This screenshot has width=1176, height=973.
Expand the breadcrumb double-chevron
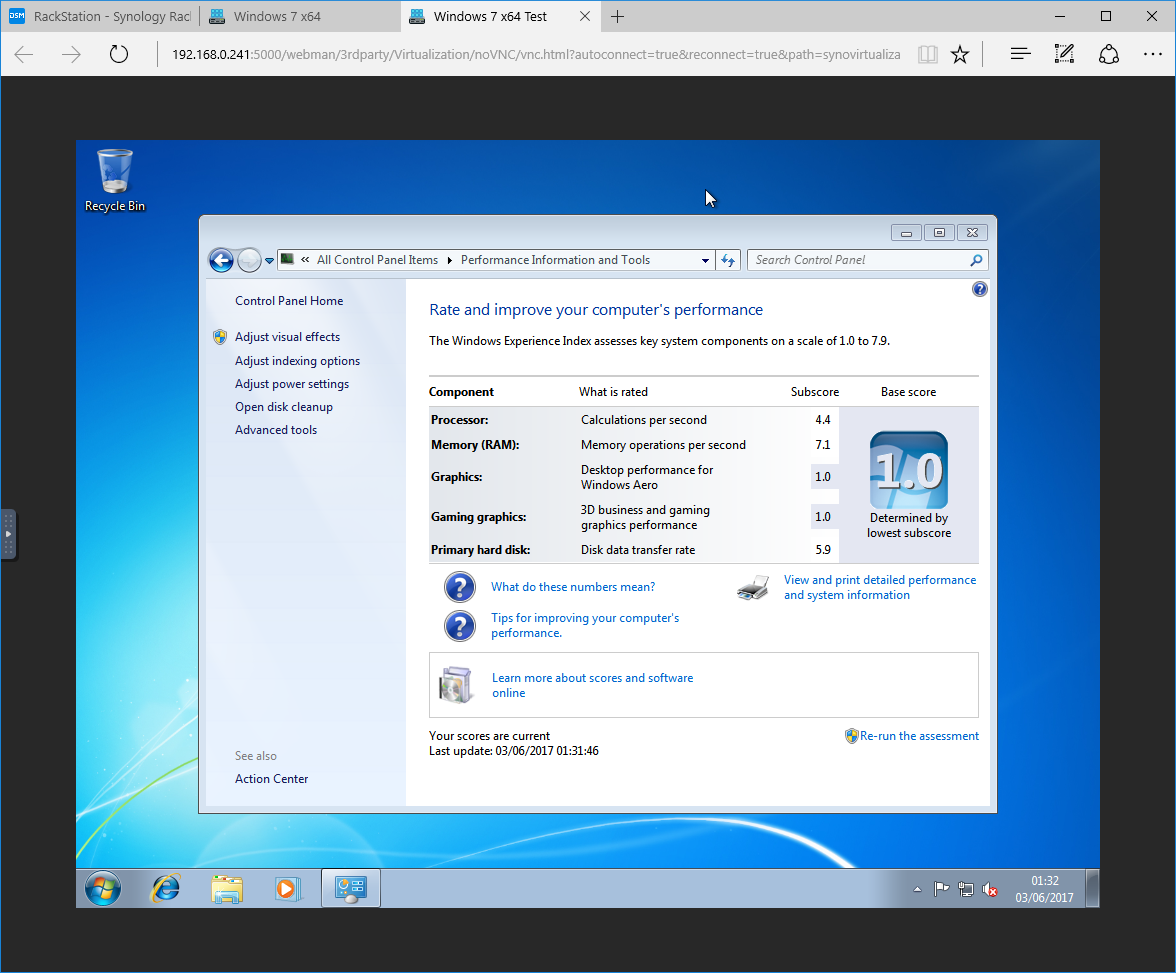point(305,260)
